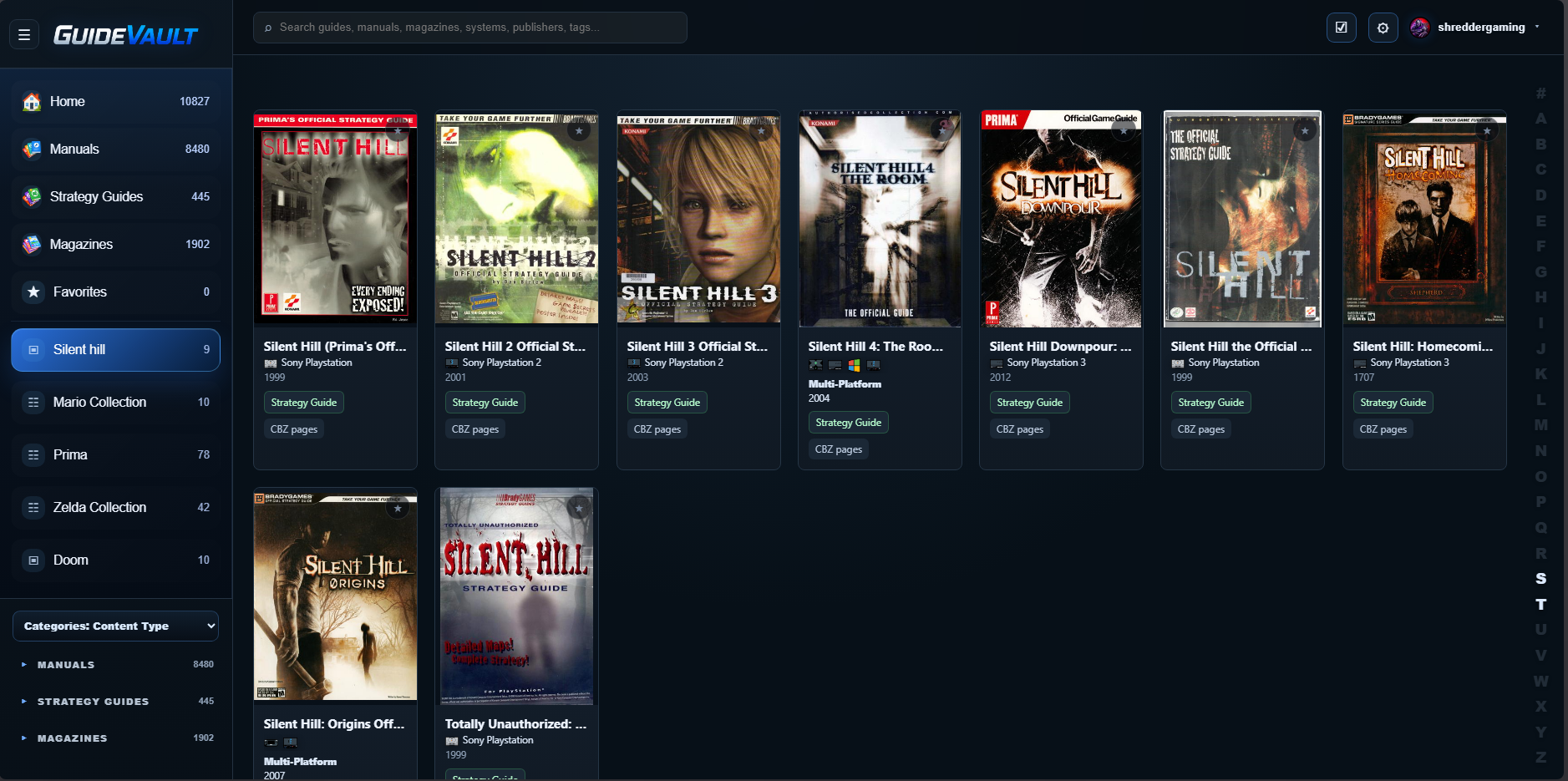Screen dimensions: 1568x781
Task: Open Magazines section in sidebar
Action: 115,244
